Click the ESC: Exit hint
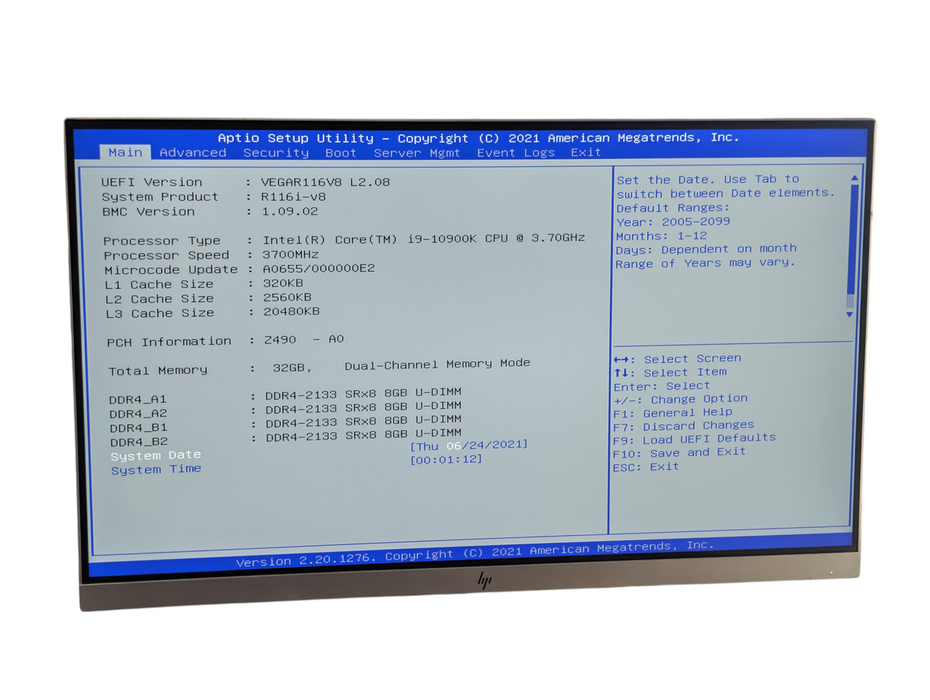 [x=645, y=467]
